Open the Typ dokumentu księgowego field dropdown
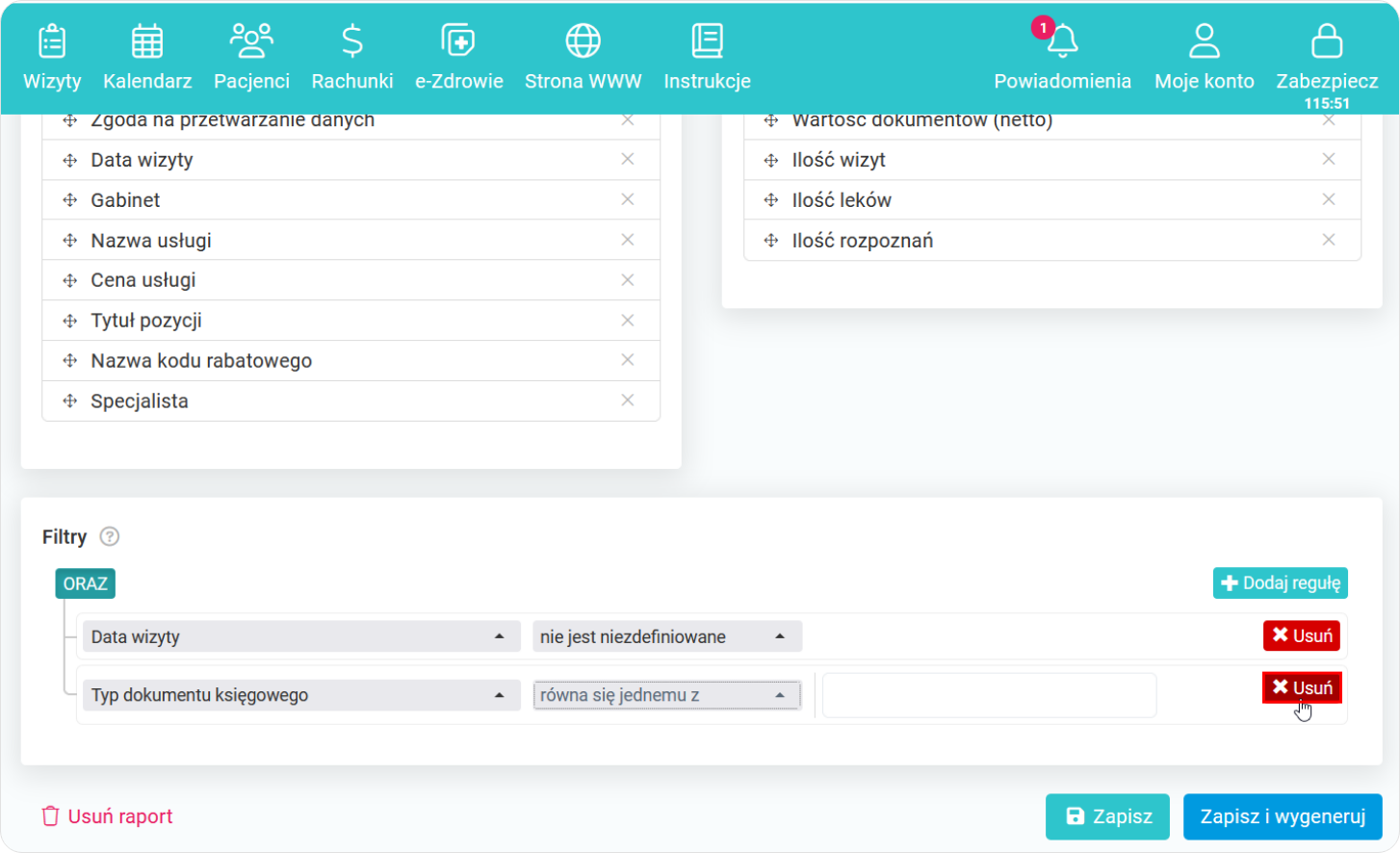 [301, 695]
